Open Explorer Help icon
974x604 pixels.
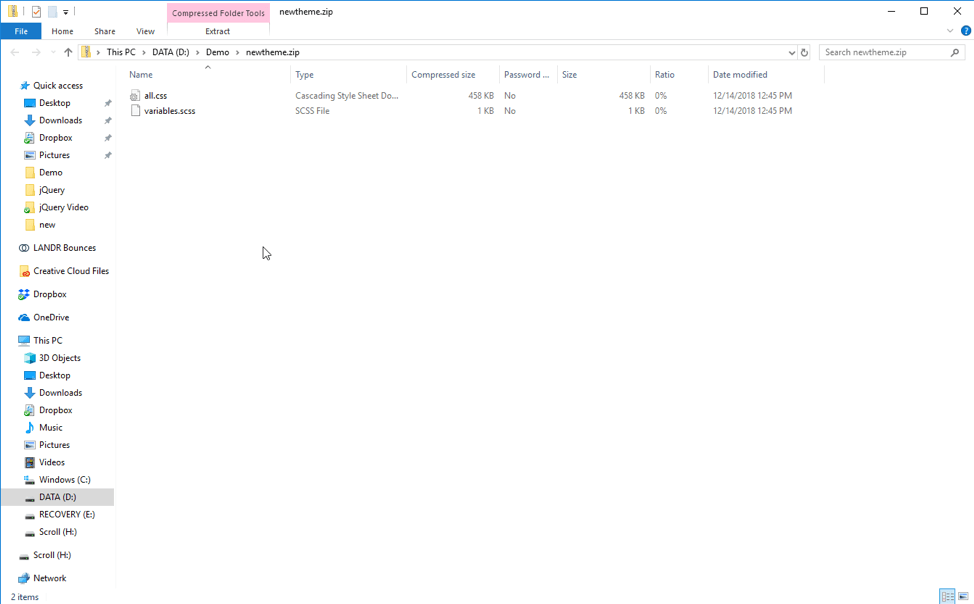tap(966, 30)
